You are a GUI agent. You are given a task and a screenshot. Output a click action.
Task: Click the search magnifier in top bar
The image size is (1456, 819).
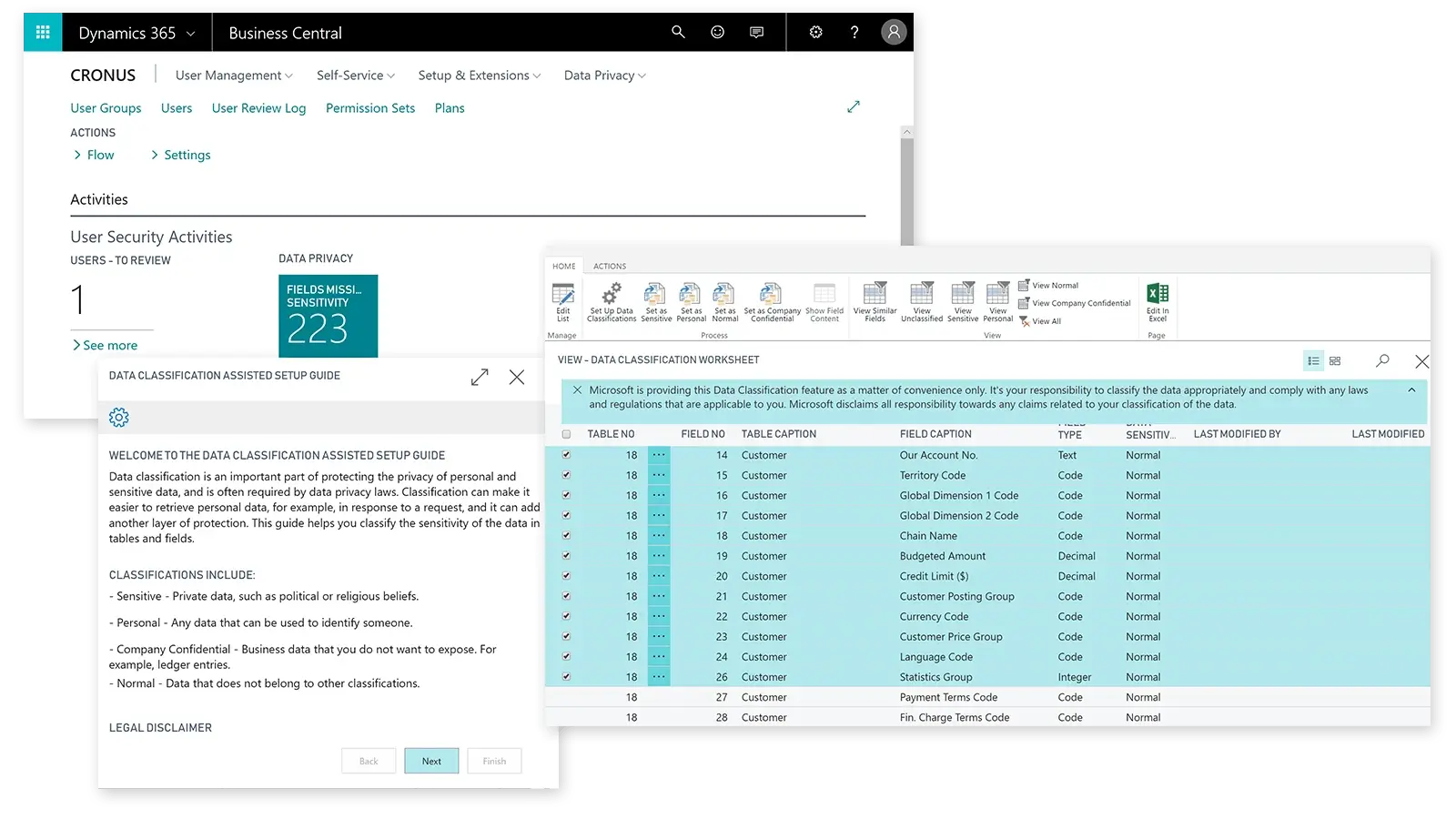(678, 32)
